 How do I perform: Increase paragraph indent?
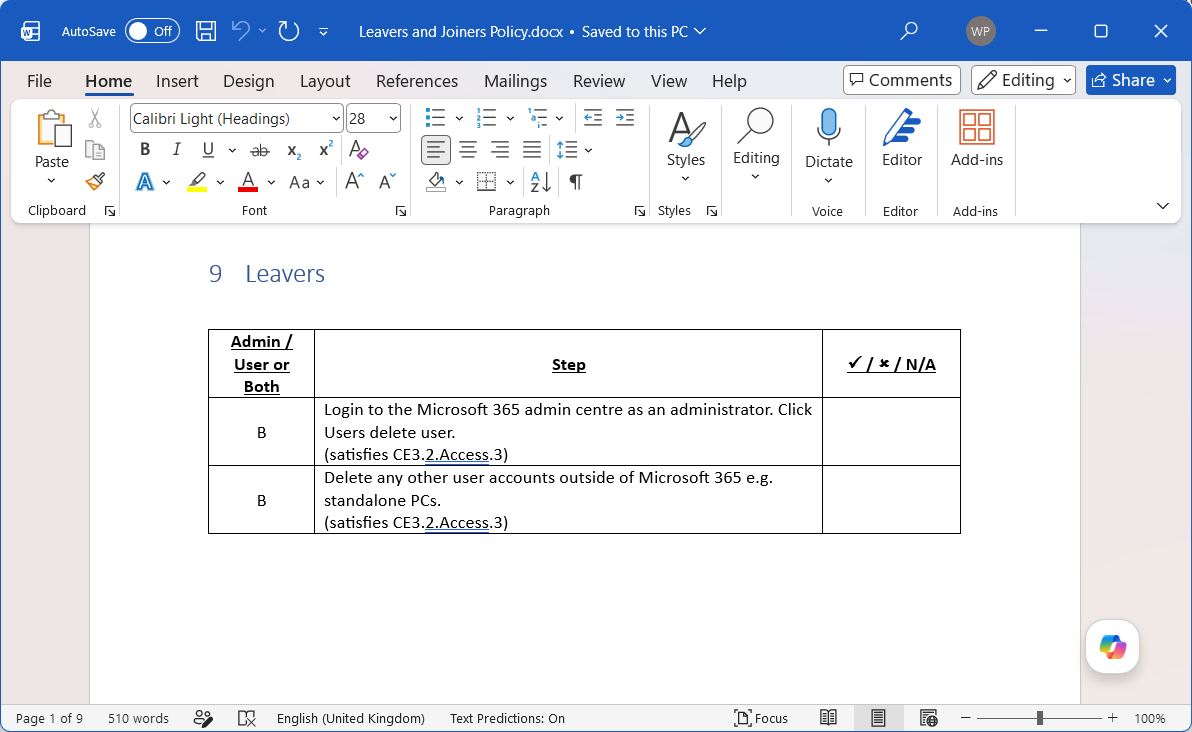pyautogui.click(x=624, y=118)
